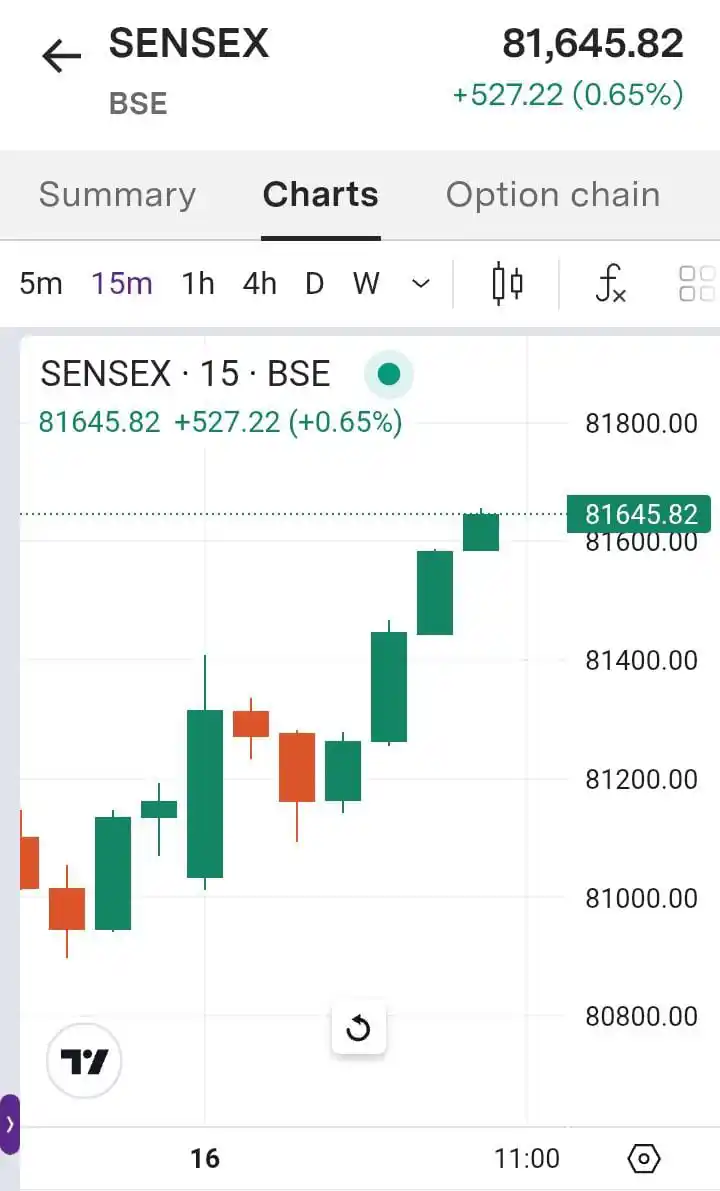This screenshot has height=1191, width=720.
Task: Click the SENSEX · 15 · BSE chart title
Action: tap(185, 374)
